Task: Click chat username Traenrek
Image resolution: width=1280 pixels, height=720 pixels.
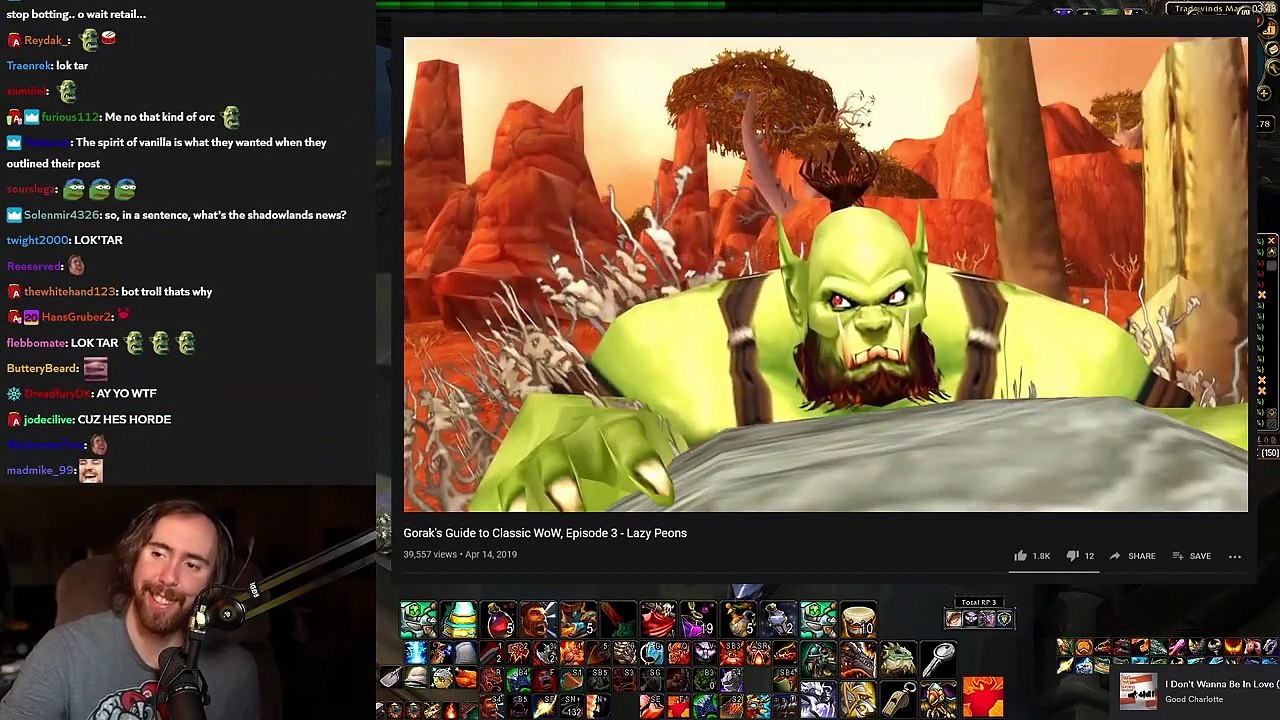Action: (x=29, y=65)
